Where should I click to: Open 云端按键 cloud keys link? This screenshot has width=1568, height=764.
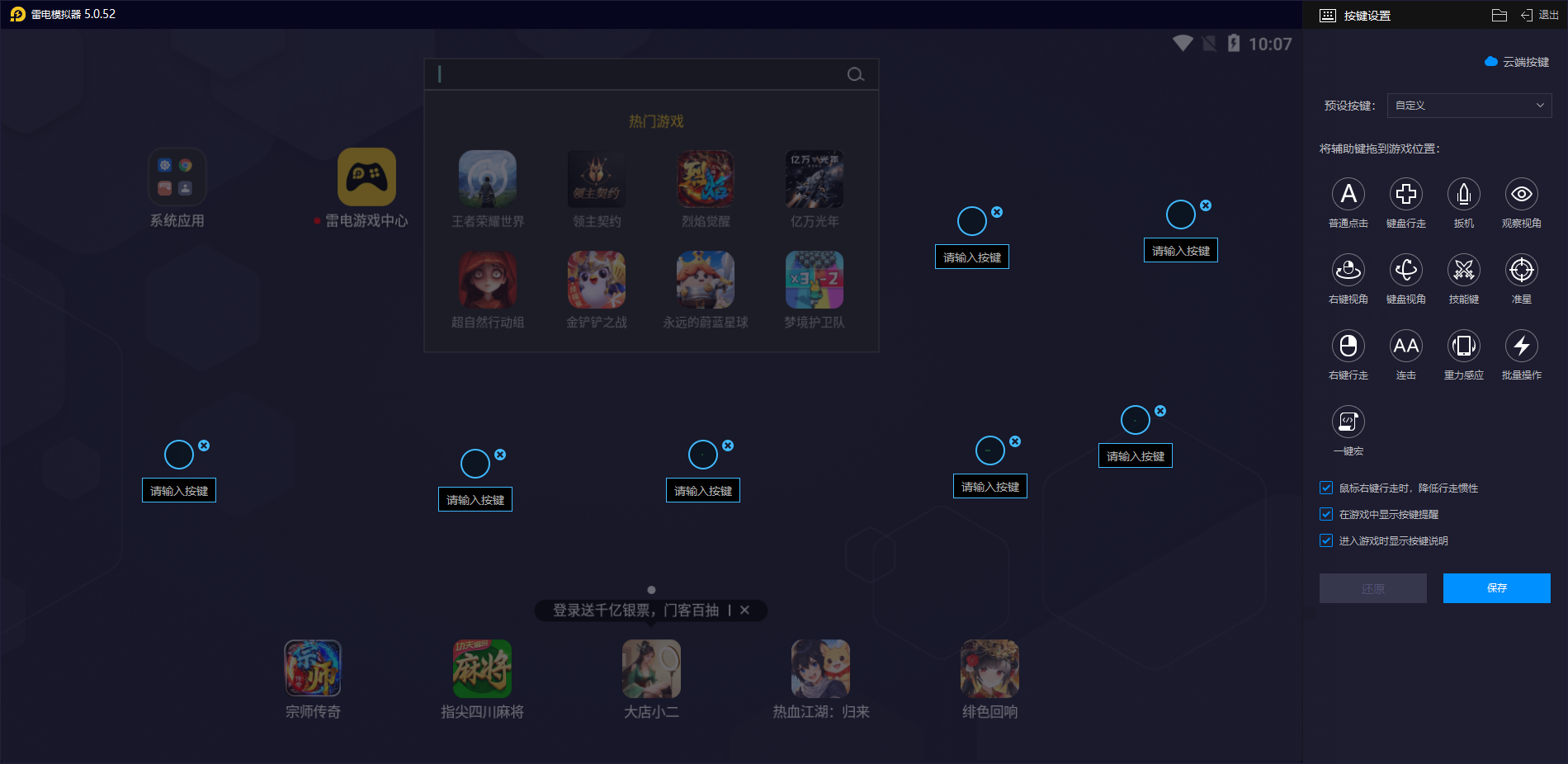[x=1517, y=62]
